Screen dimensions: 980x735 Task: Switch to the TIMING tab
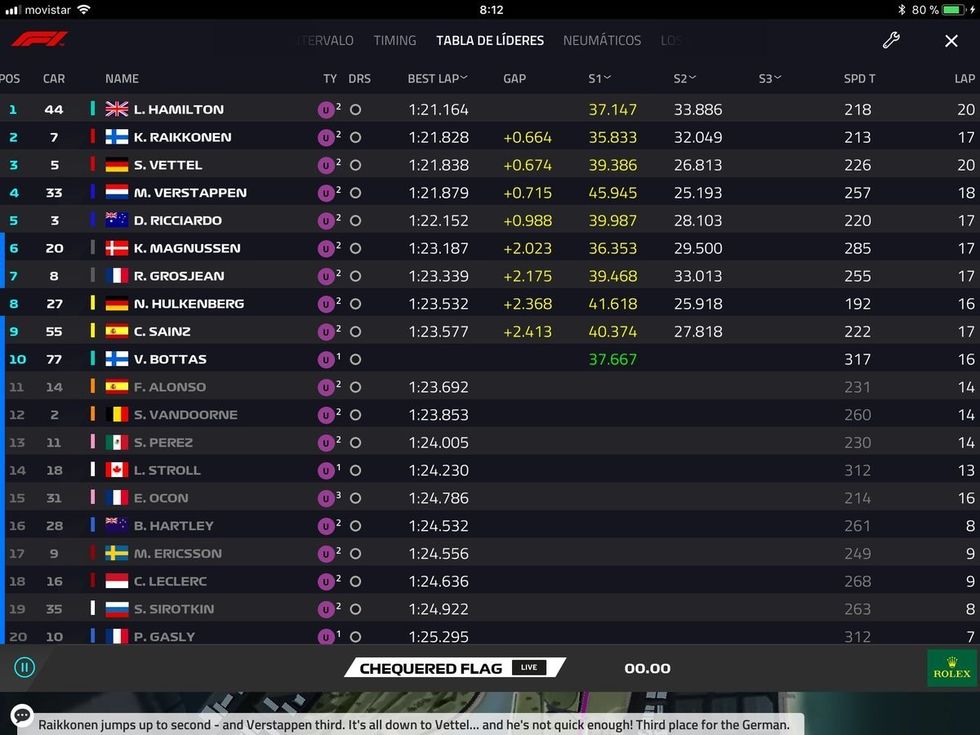pos(395,41)
